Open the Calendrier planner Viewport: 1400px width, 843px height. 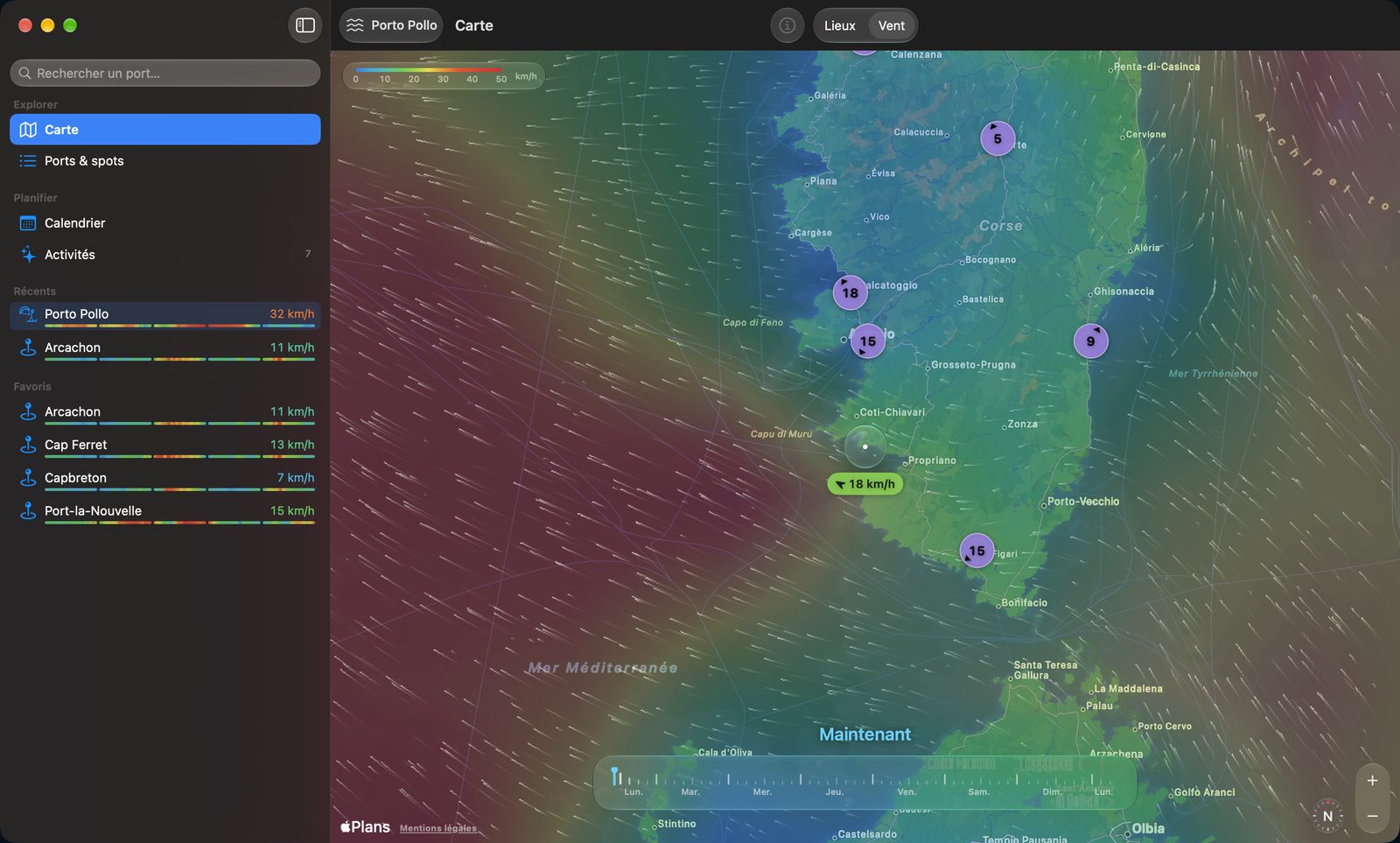click(165, 223)
